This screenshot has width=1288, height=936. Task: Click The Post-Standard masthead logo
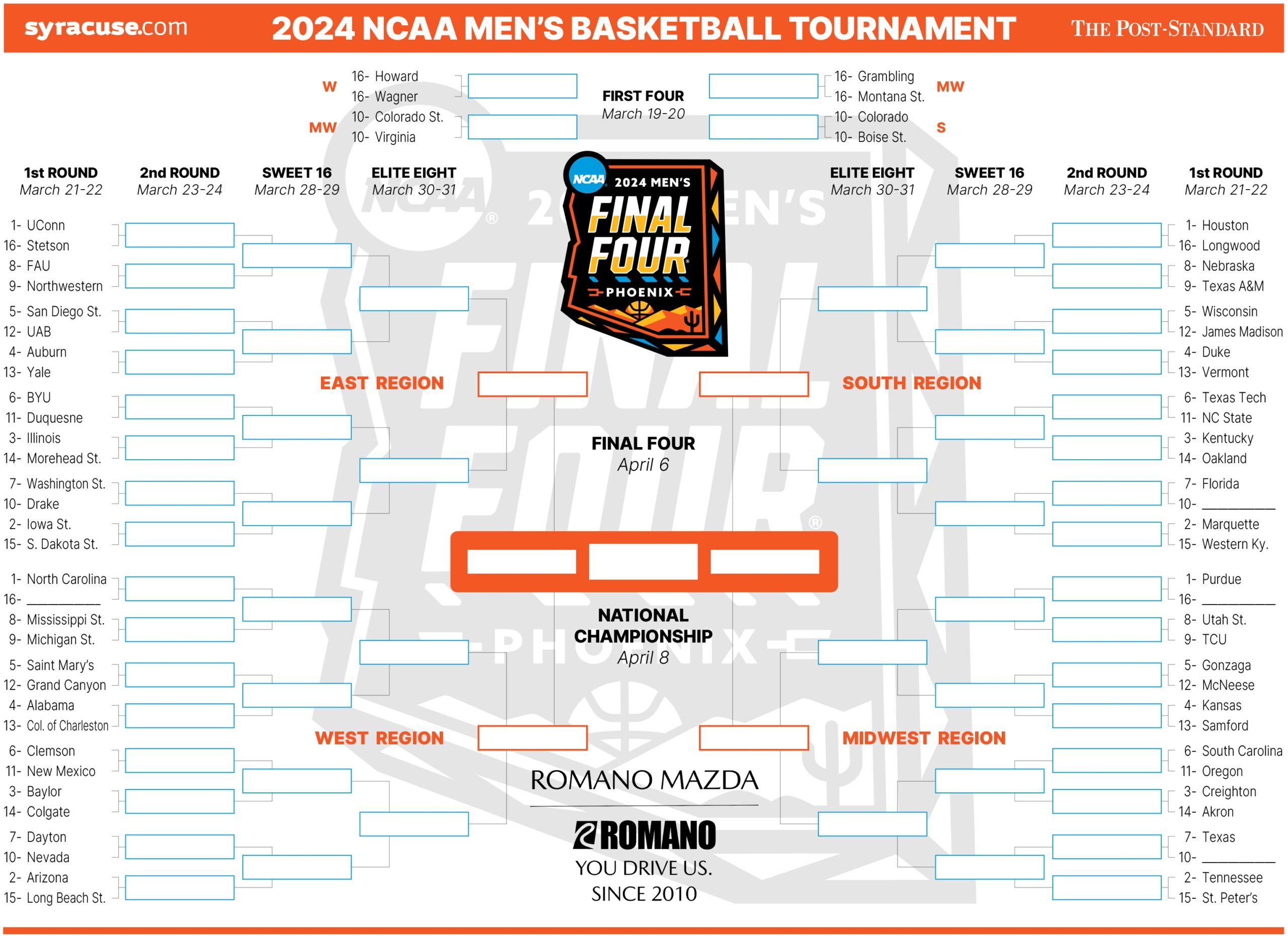tap(1167, 29)
